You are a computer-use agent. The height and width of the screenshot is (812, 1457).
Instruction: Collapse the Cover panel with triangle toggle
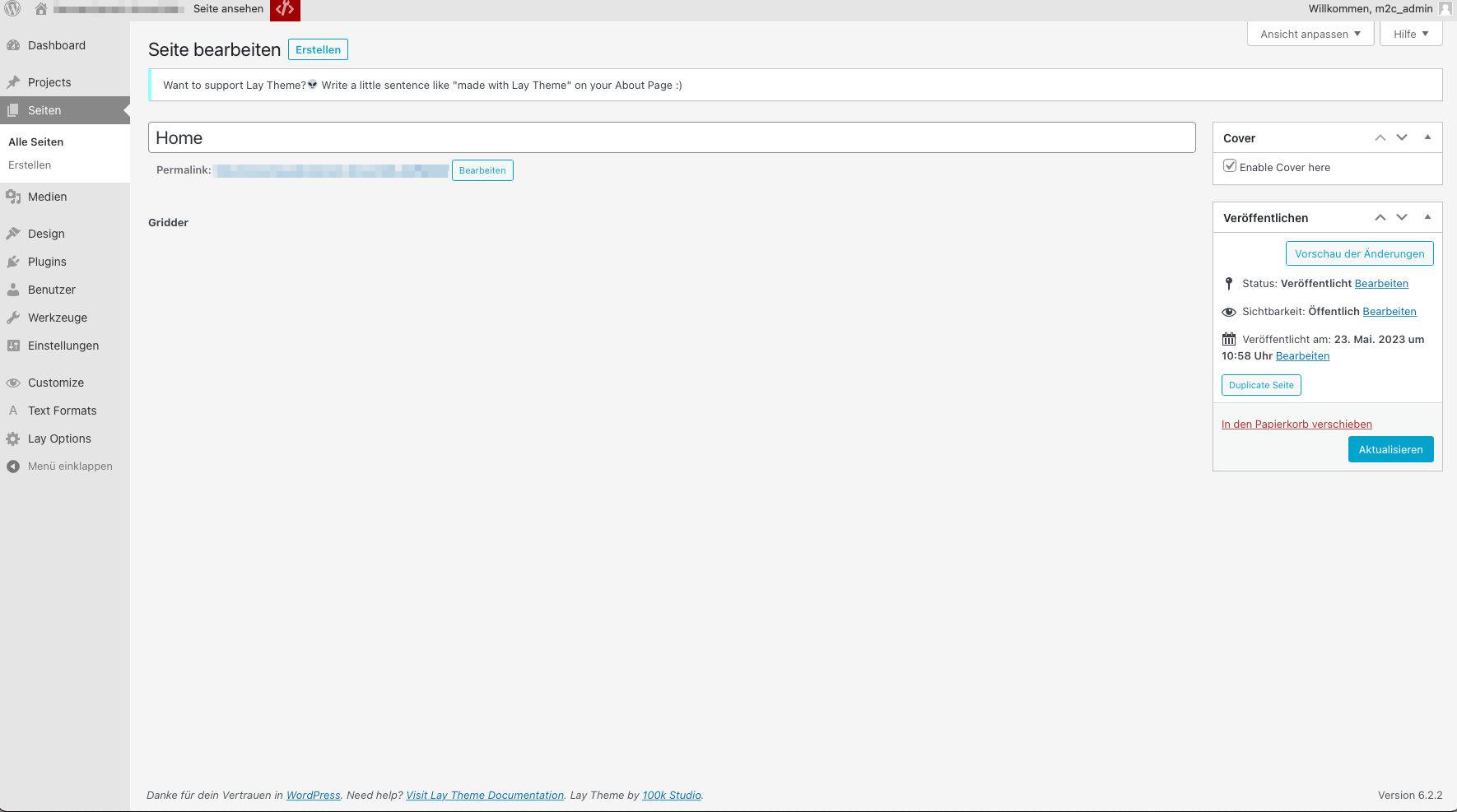[x=1427, y=138]
